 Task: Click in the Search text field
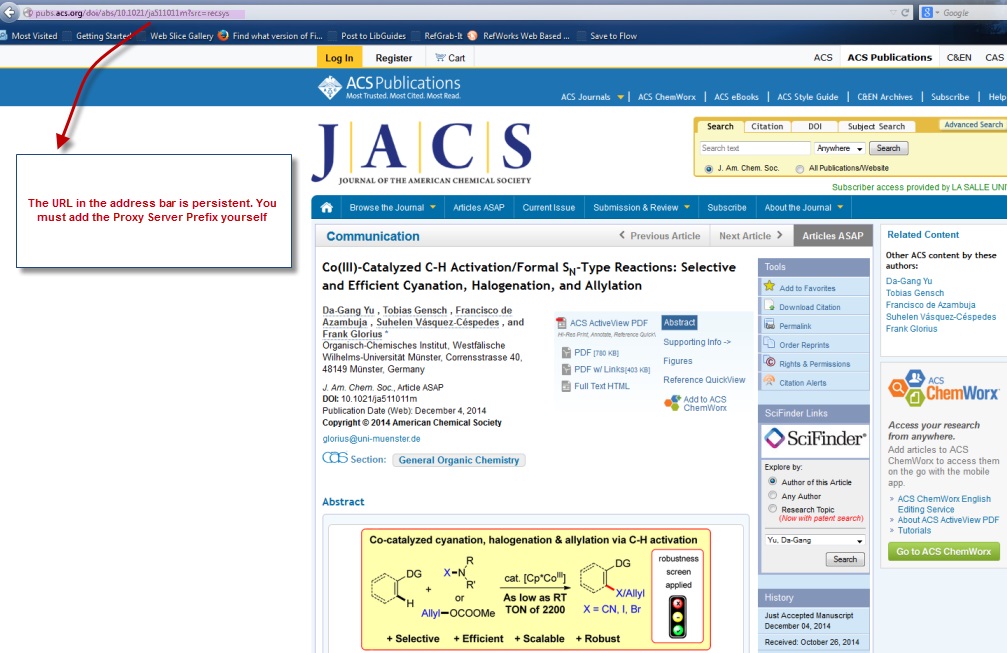755,148
